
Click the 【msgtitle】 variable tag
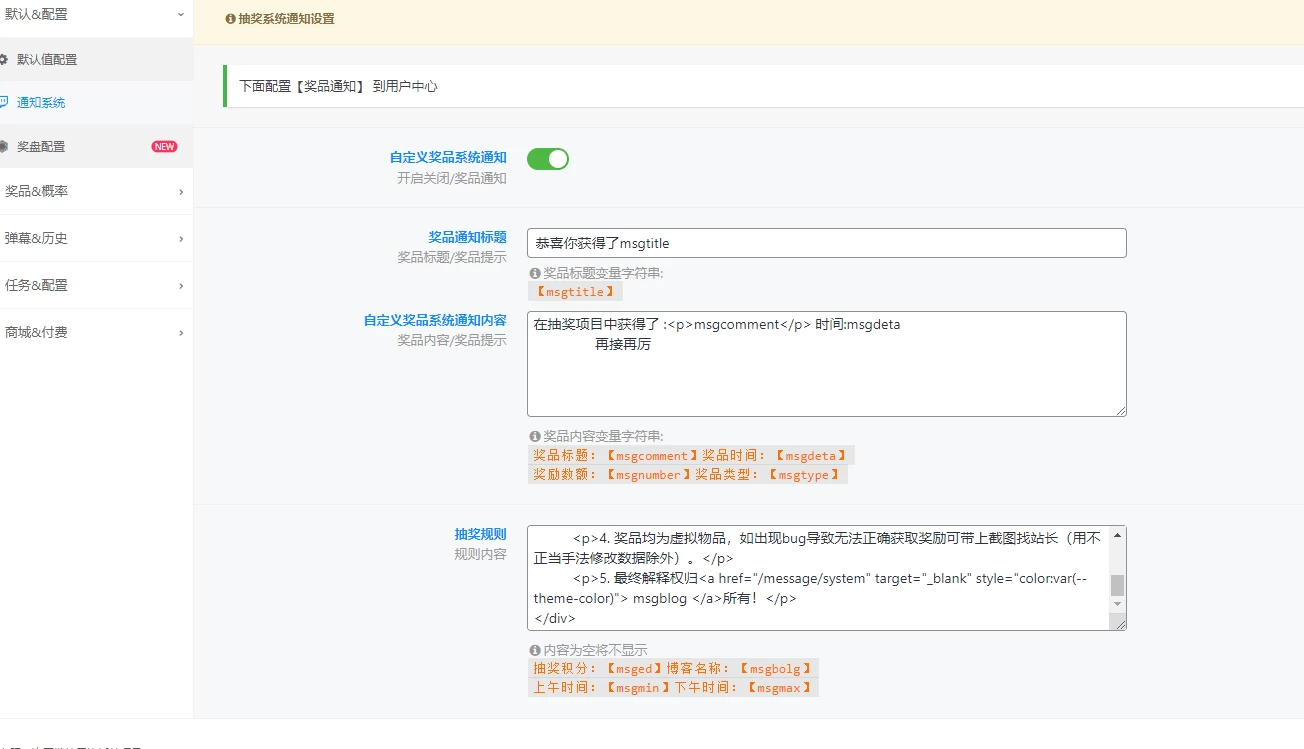tap(575, 291)
